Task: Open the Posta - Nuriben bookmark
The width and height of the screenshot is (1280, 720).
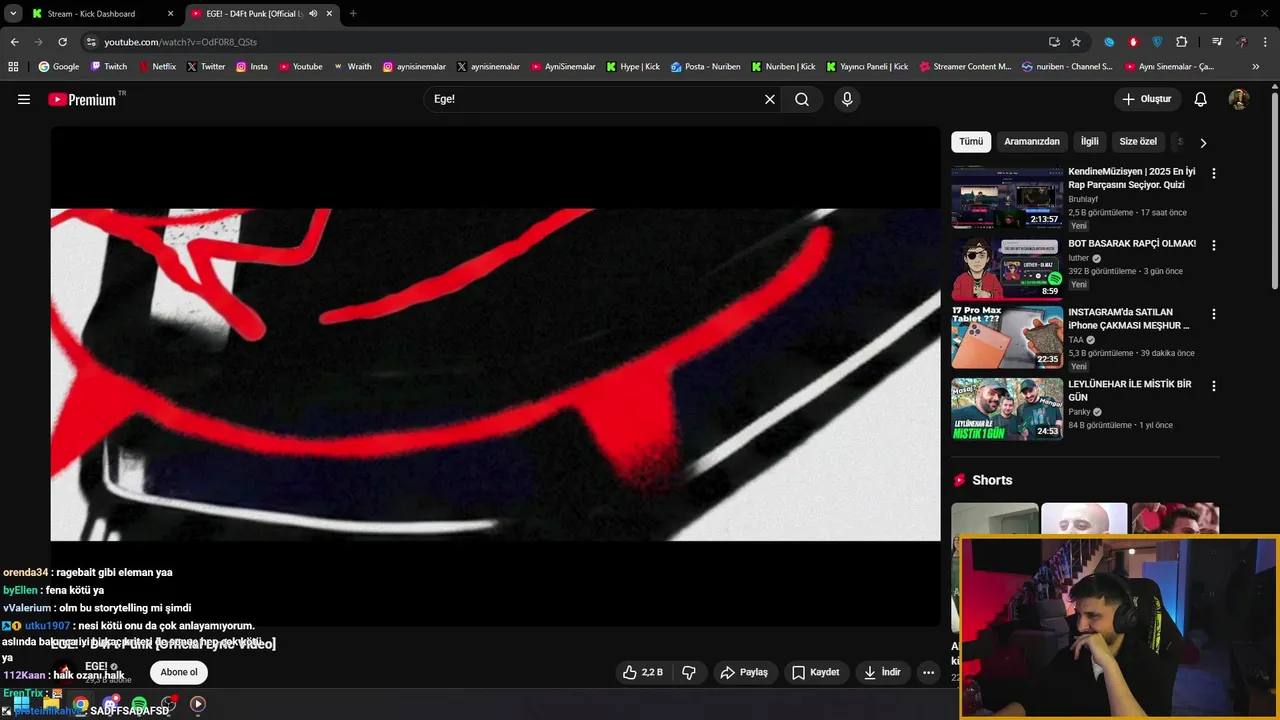Action: coord(705,67)
